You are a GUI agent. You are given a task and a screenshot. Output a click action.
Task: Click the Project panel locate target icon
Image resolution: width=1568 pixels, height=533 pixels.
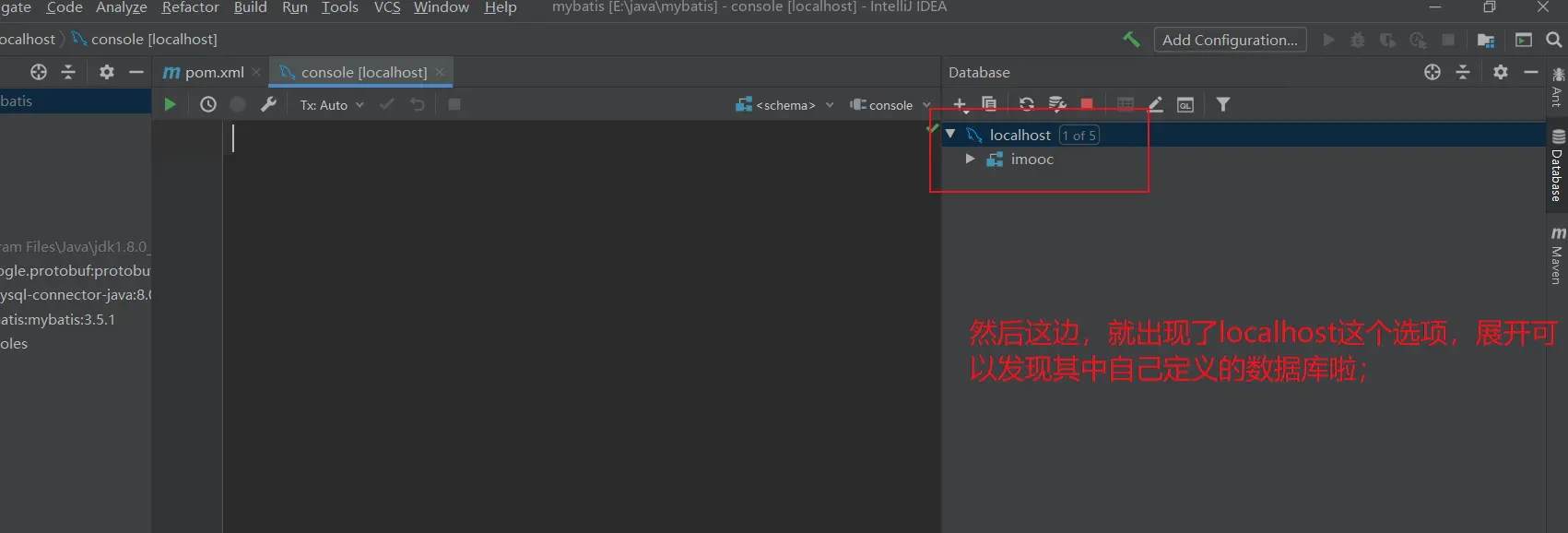tap(39, 72)
